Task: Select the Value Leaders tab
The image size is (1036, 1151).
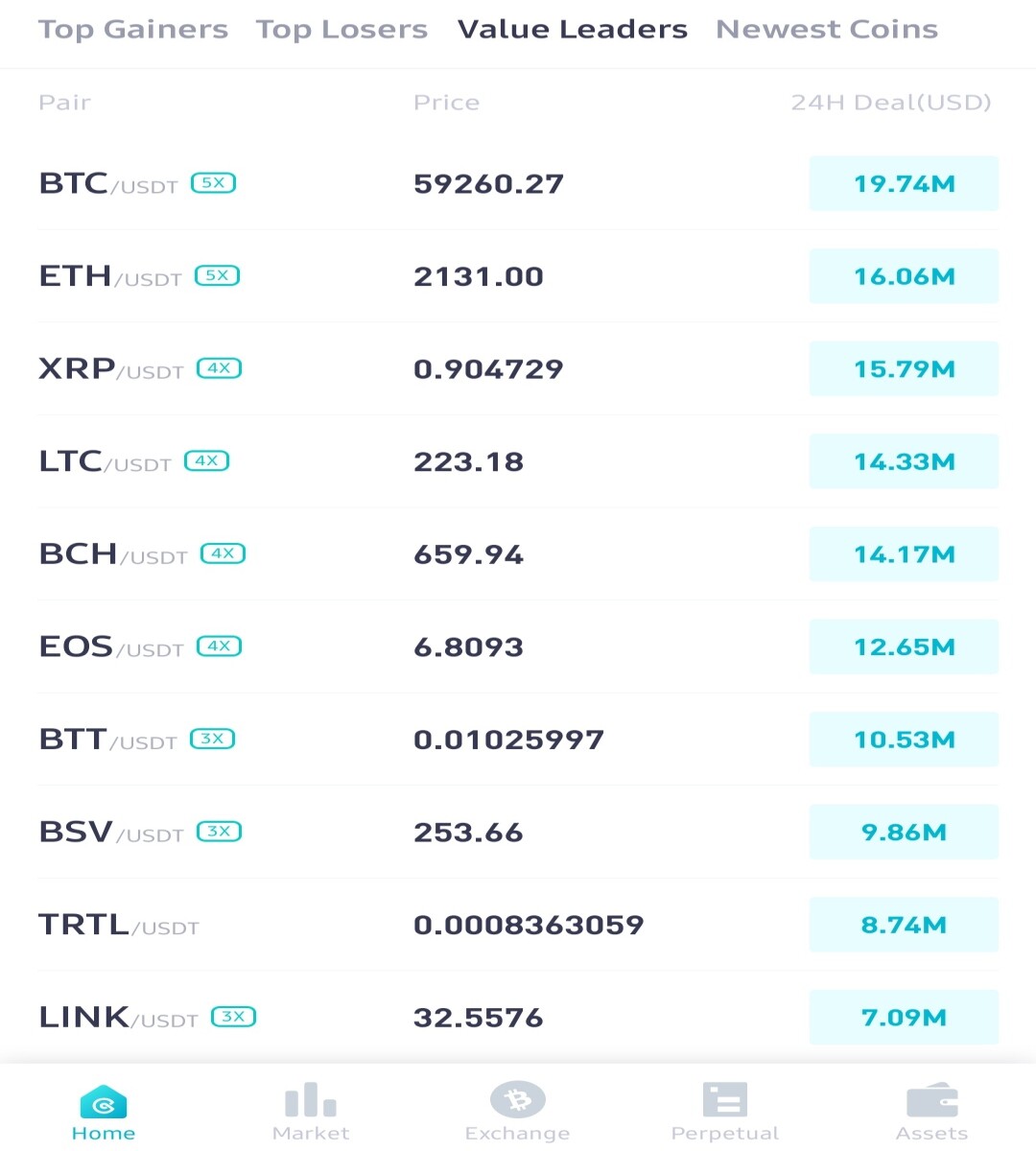Action: 573,30
